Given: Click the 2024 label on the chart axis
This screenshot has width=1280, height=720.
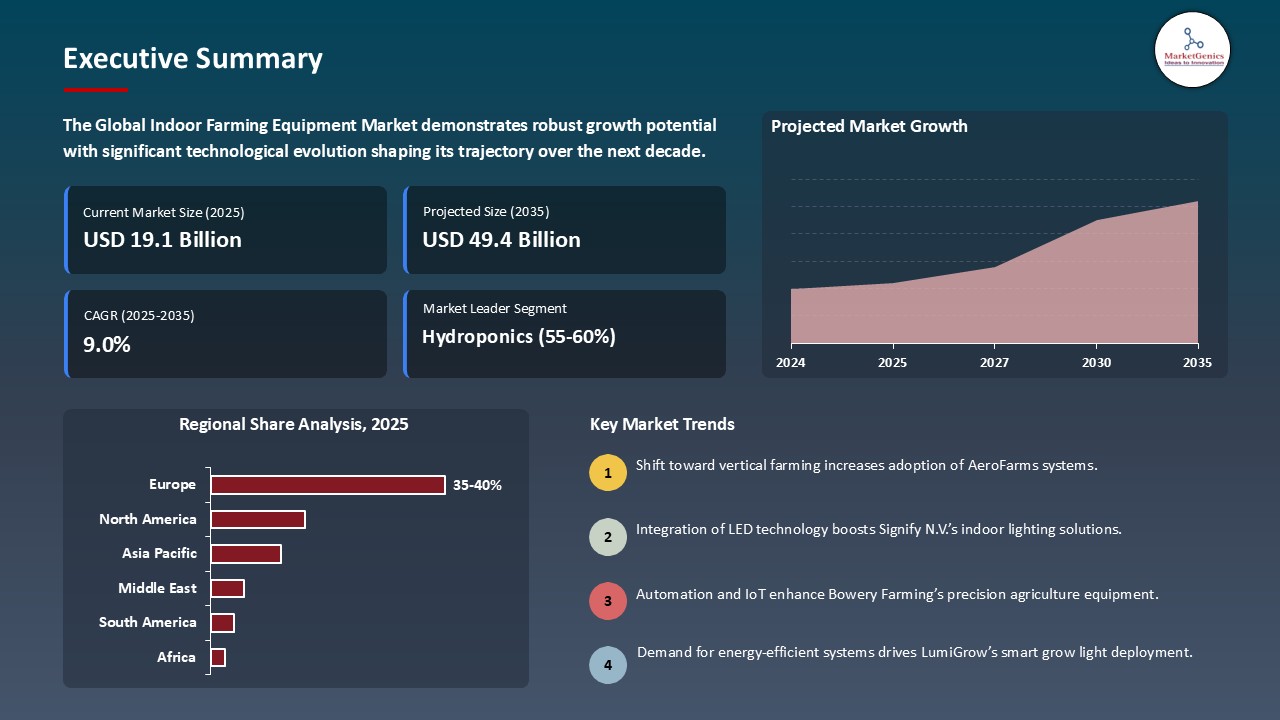Looking at the screenshot, I should pyautogui.click(x=791, y=363).
